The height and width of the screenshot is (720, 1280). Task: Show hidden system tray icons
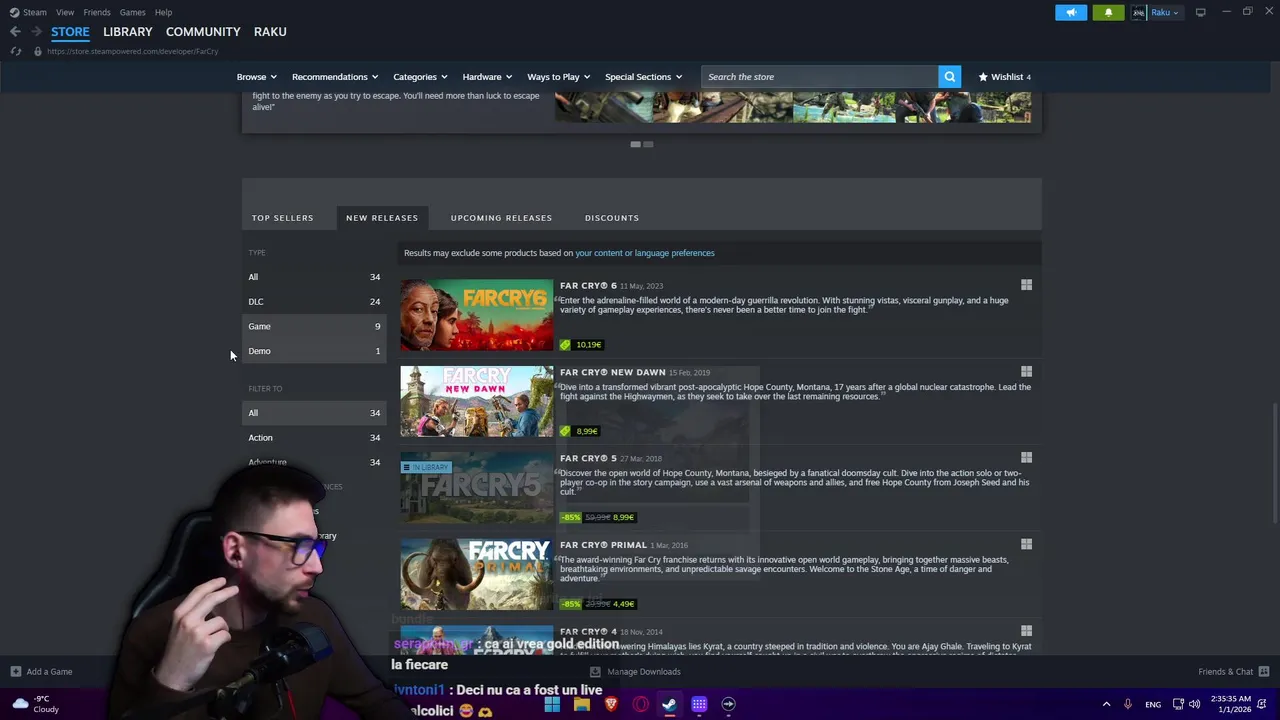click(x=1106, y=704)
